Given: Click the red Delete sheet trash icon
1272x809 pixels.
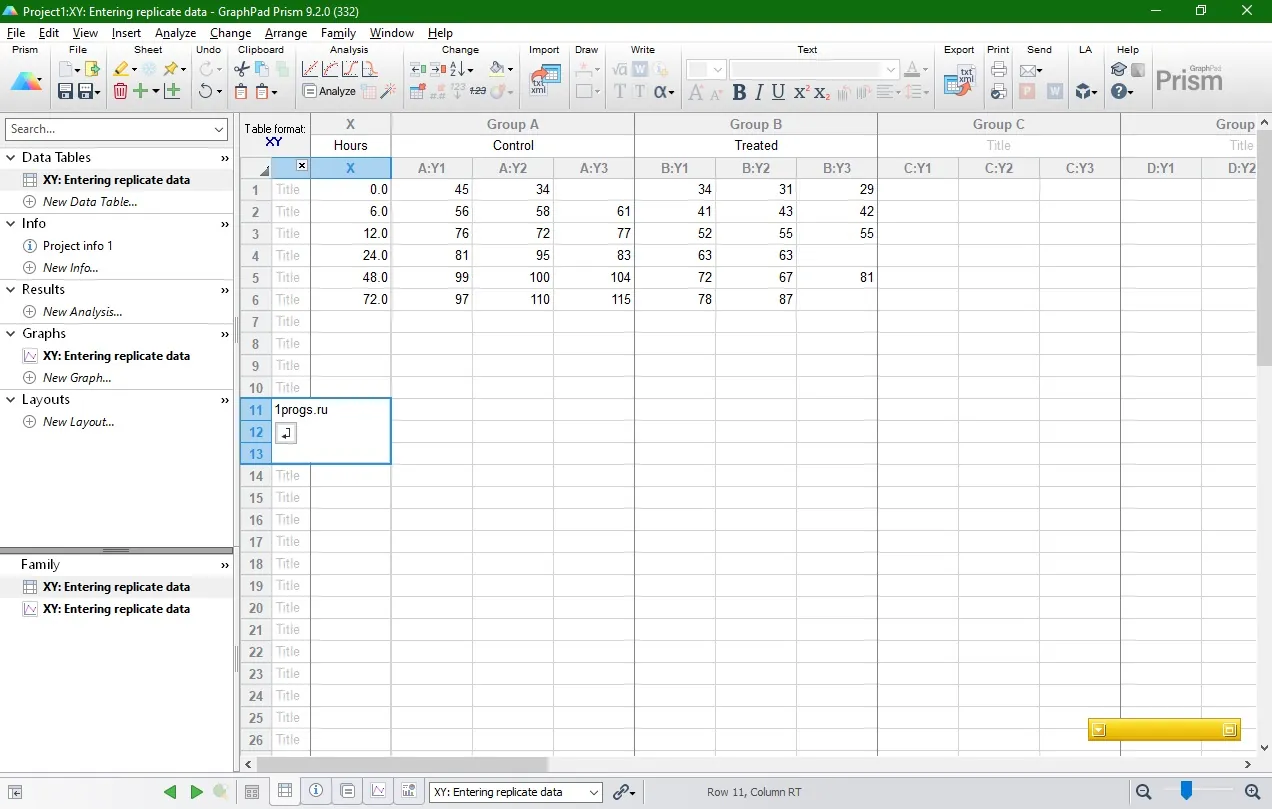Looking at the screenshot, I should [120, 91].
